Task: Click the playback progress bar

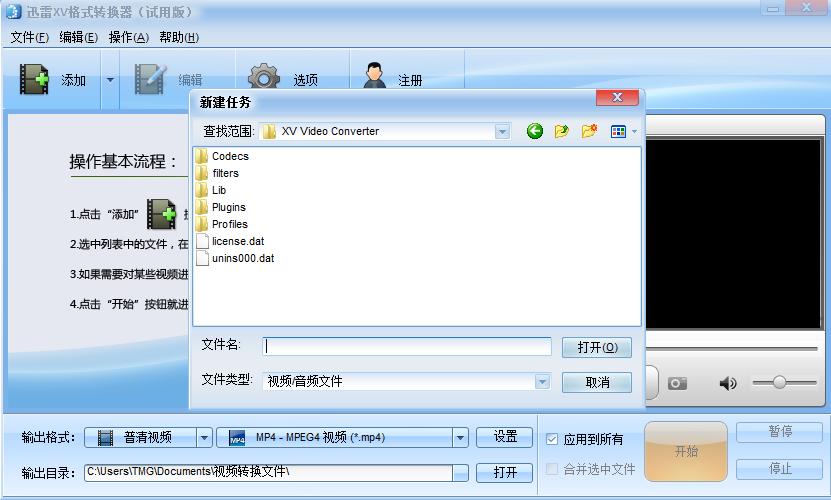Action: (x=731, y=349)
